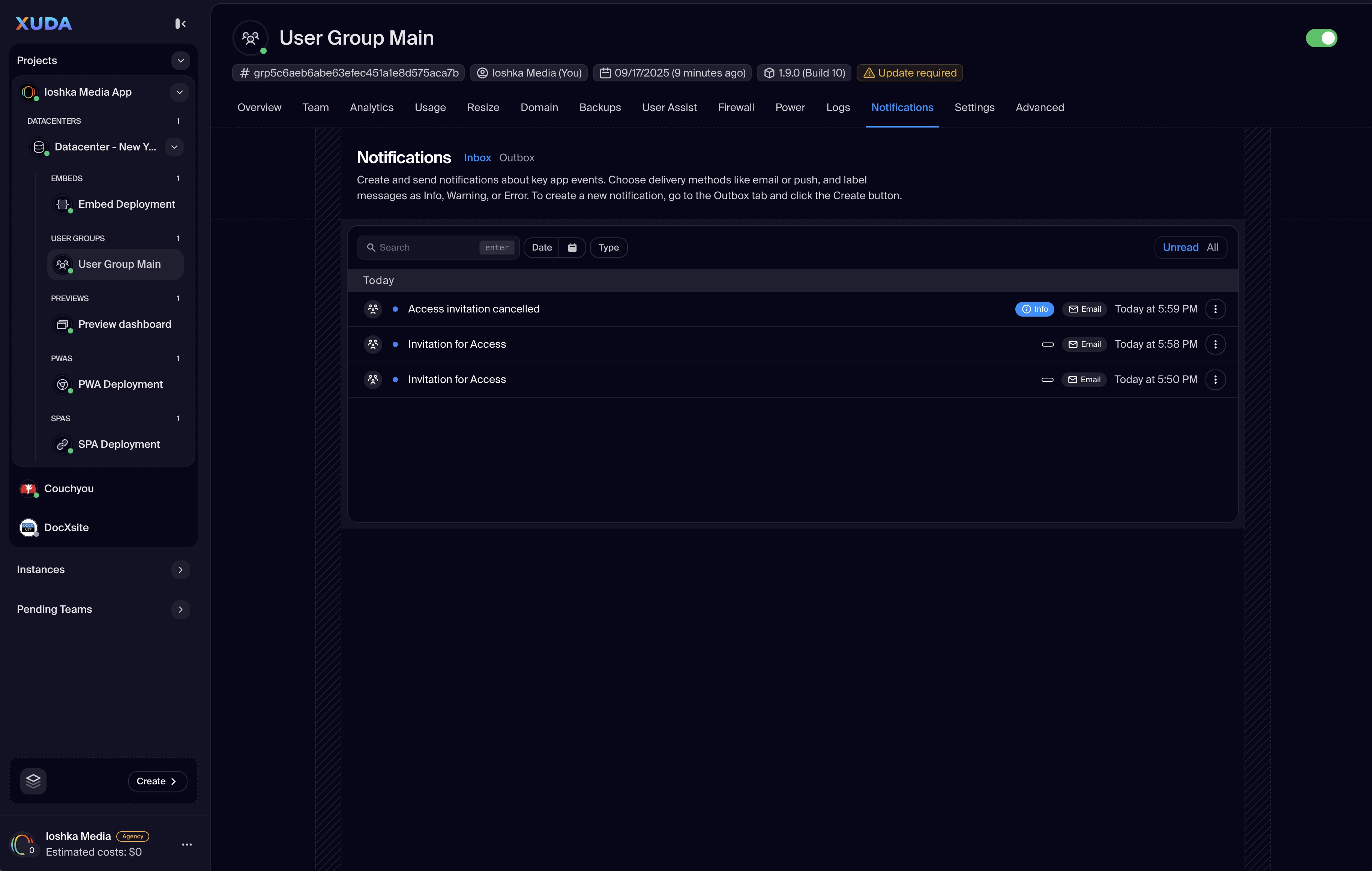This screenshot has width=1372, height=871.
Task: Open the Outbox tab
Action: point(516,158)
